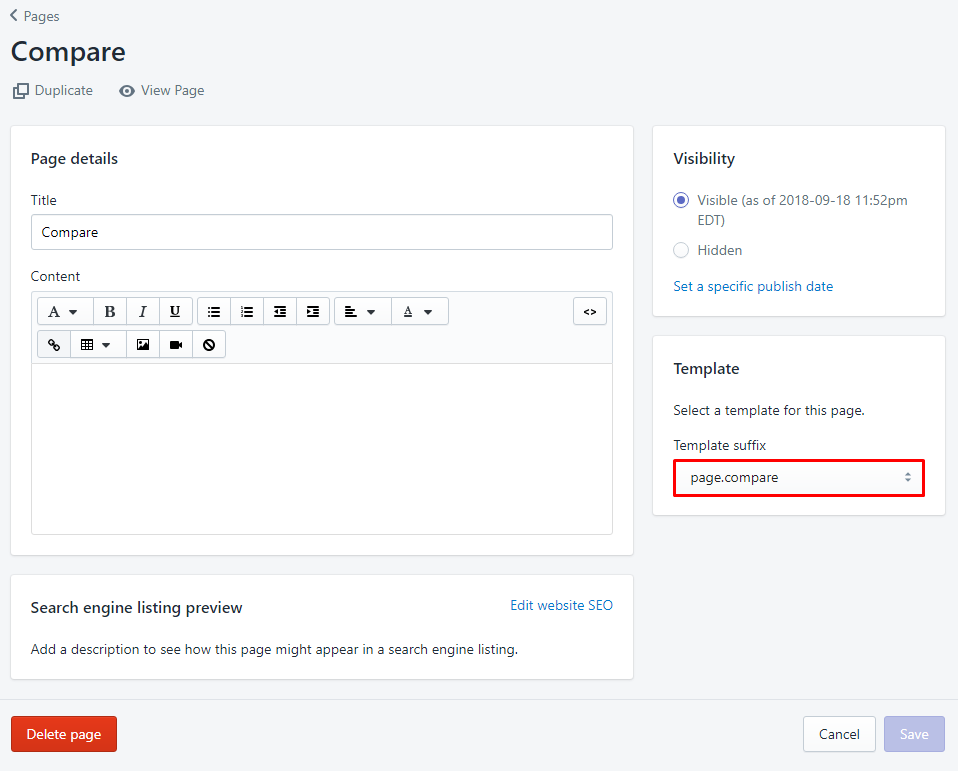The width and height of the screenshot is (958, 771).
Task: Open the text alignment dropdown
Action: click(x=361, y=312)
